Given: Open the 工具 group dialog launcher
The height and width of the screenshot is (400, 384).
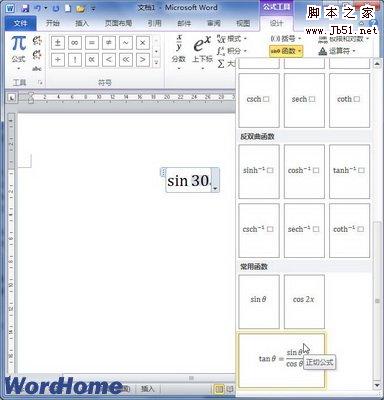Looking at the screenshot, I should pos(40,83).
